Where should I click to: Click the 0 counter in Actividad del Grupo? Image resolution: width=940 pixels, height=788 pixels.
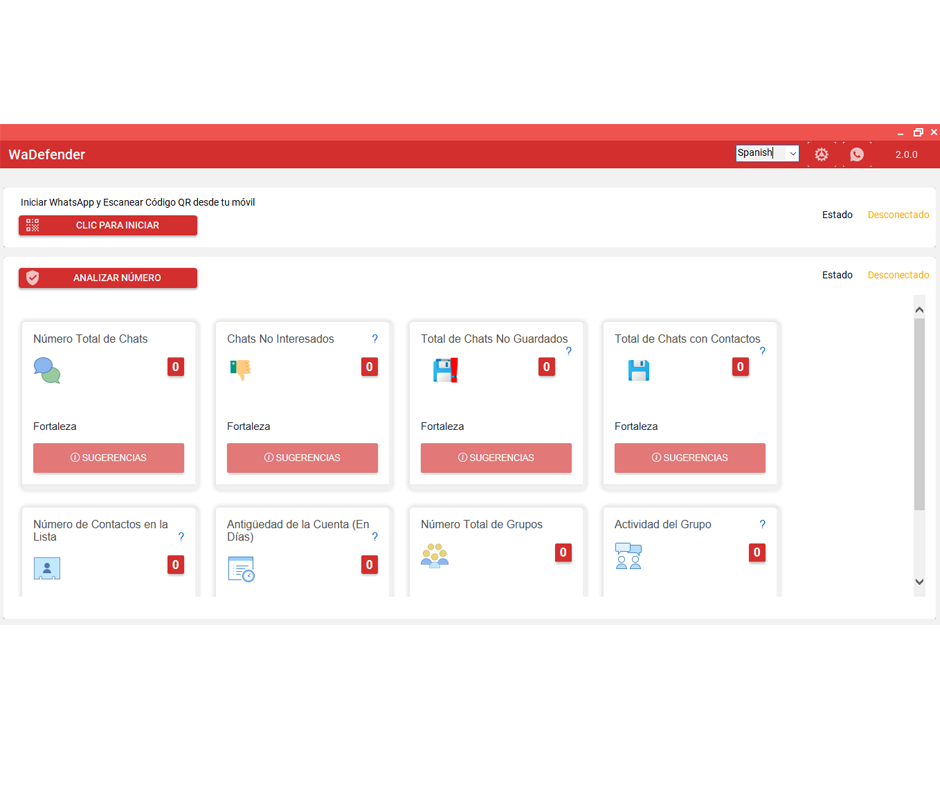[757, 552]
